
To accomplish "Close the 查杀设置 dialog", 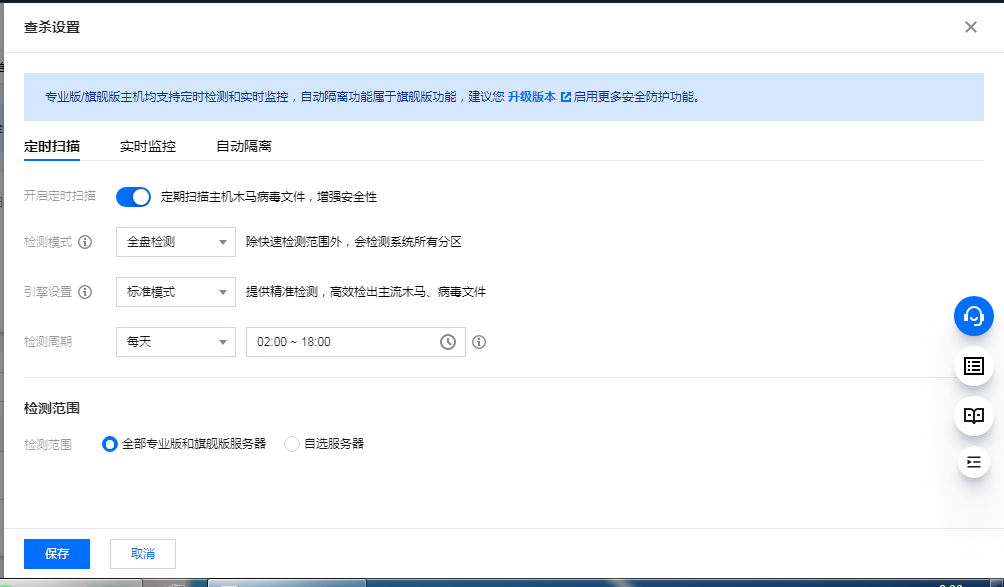I will (971, 27).
